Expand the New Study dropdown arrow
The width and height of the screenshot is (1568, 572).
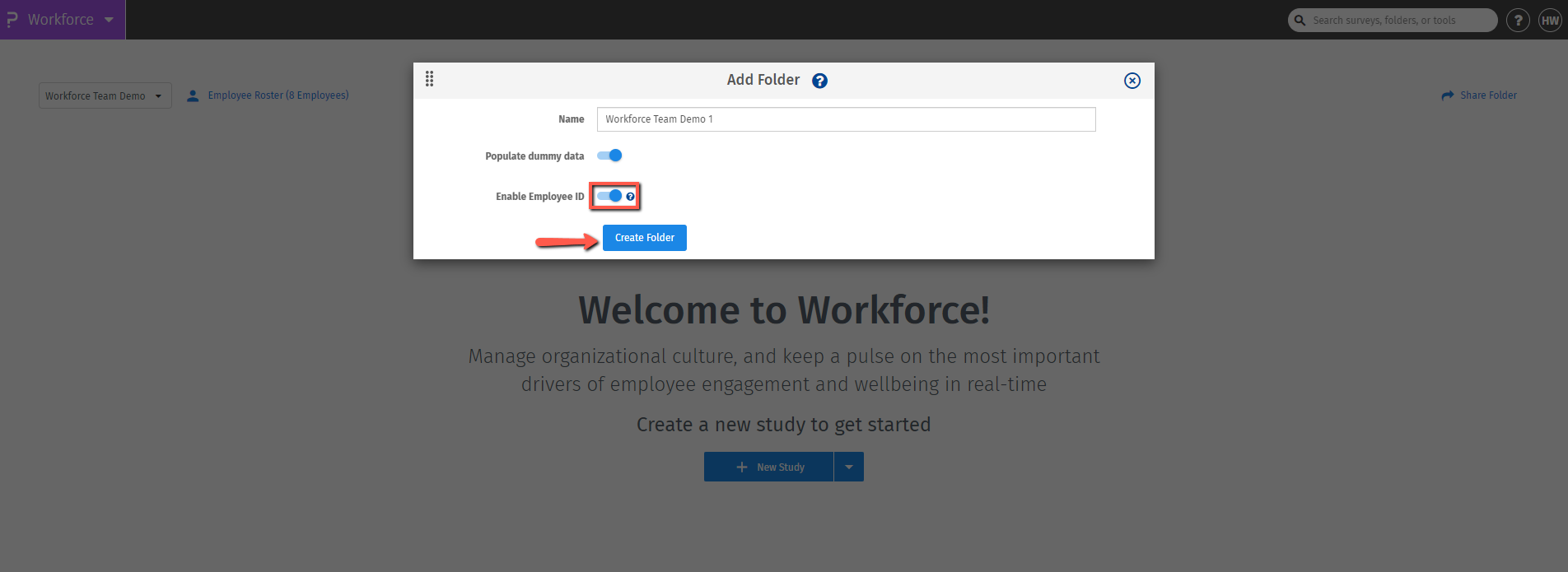(849, 467)
